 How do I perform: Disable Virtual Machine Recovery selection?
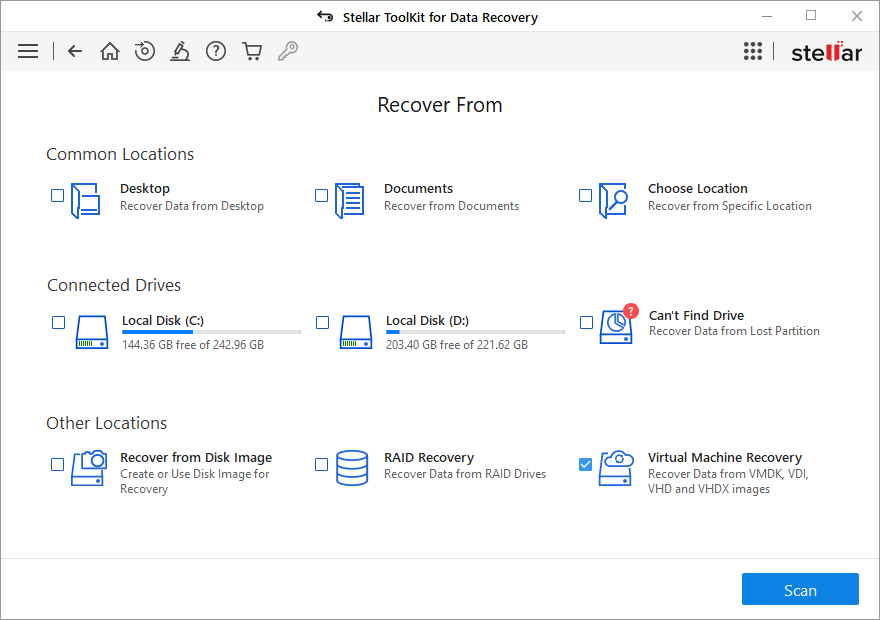point(585,464)
